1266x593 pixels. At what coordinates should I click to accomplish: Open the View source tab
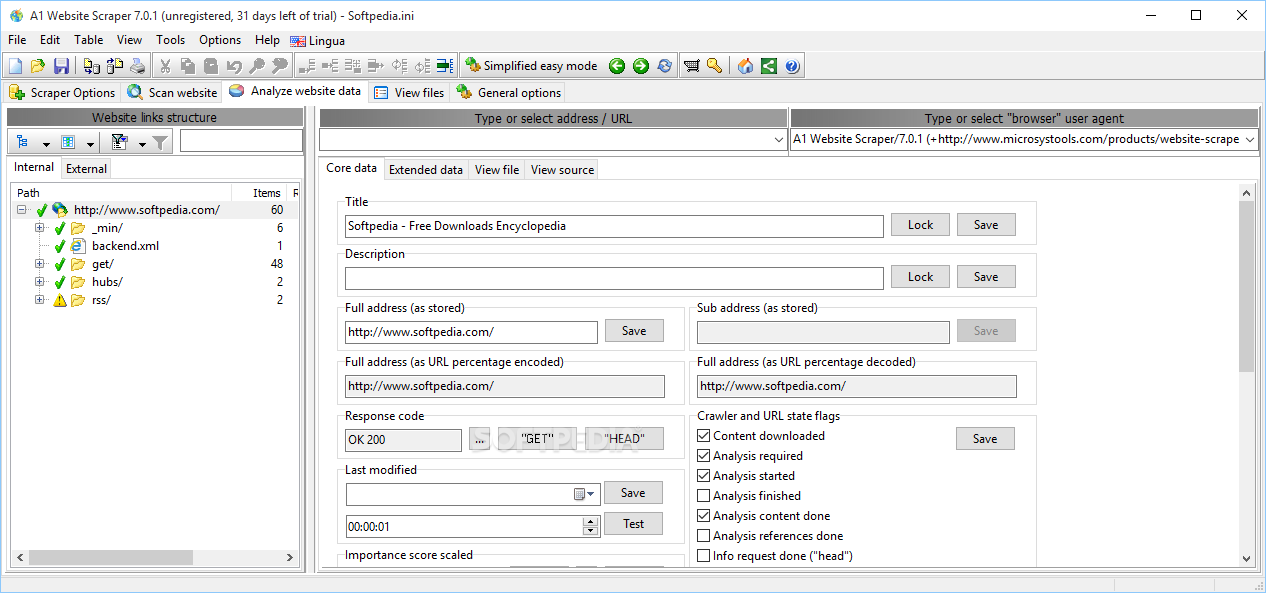click(x=562, y=169)
